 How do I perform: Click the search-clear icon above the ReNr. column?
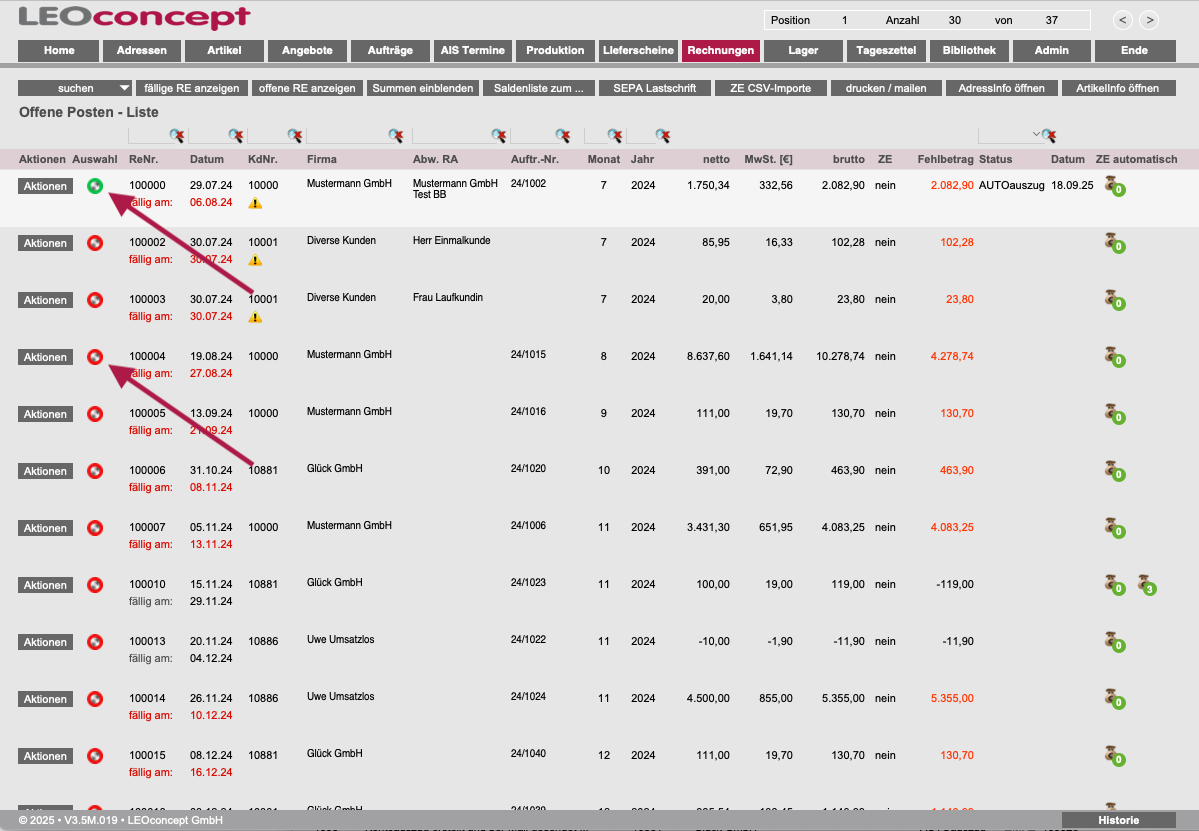(177, 136)
